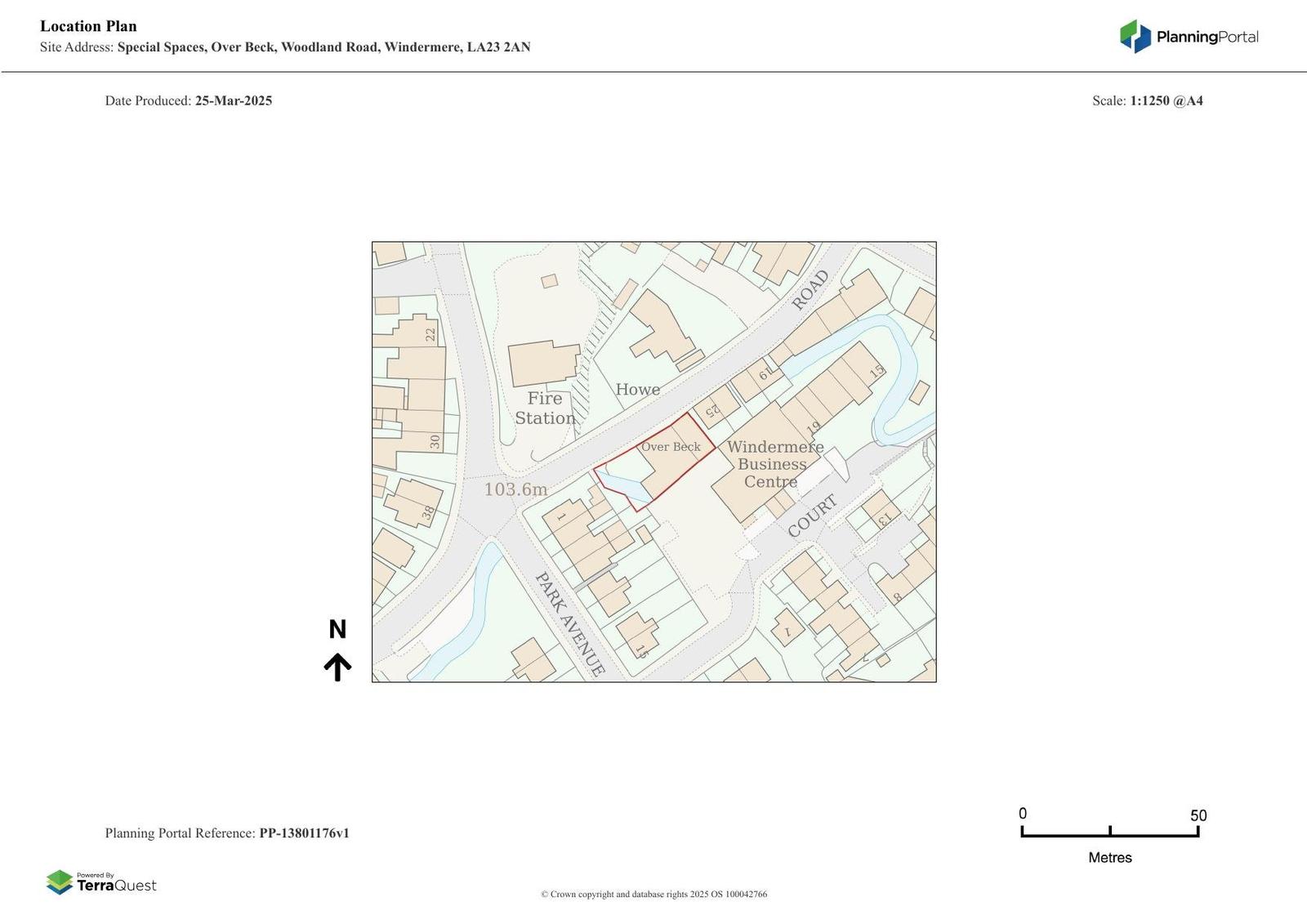Click the Windermere Business Centre label

pyautogui.click(x=774, y=464)
